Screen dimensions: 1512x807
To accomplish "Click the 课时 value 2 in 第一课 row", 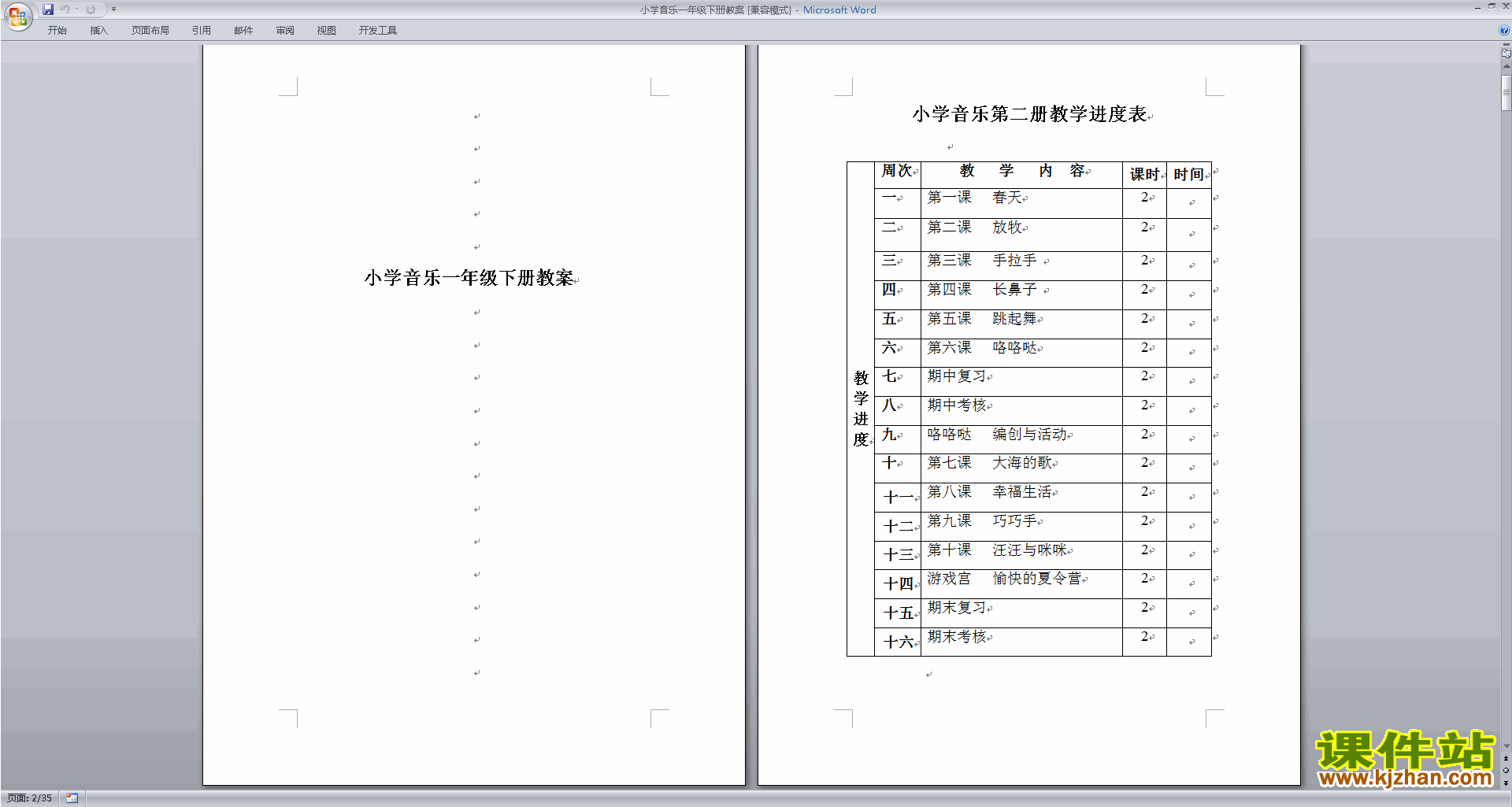I will point(1145,203).
